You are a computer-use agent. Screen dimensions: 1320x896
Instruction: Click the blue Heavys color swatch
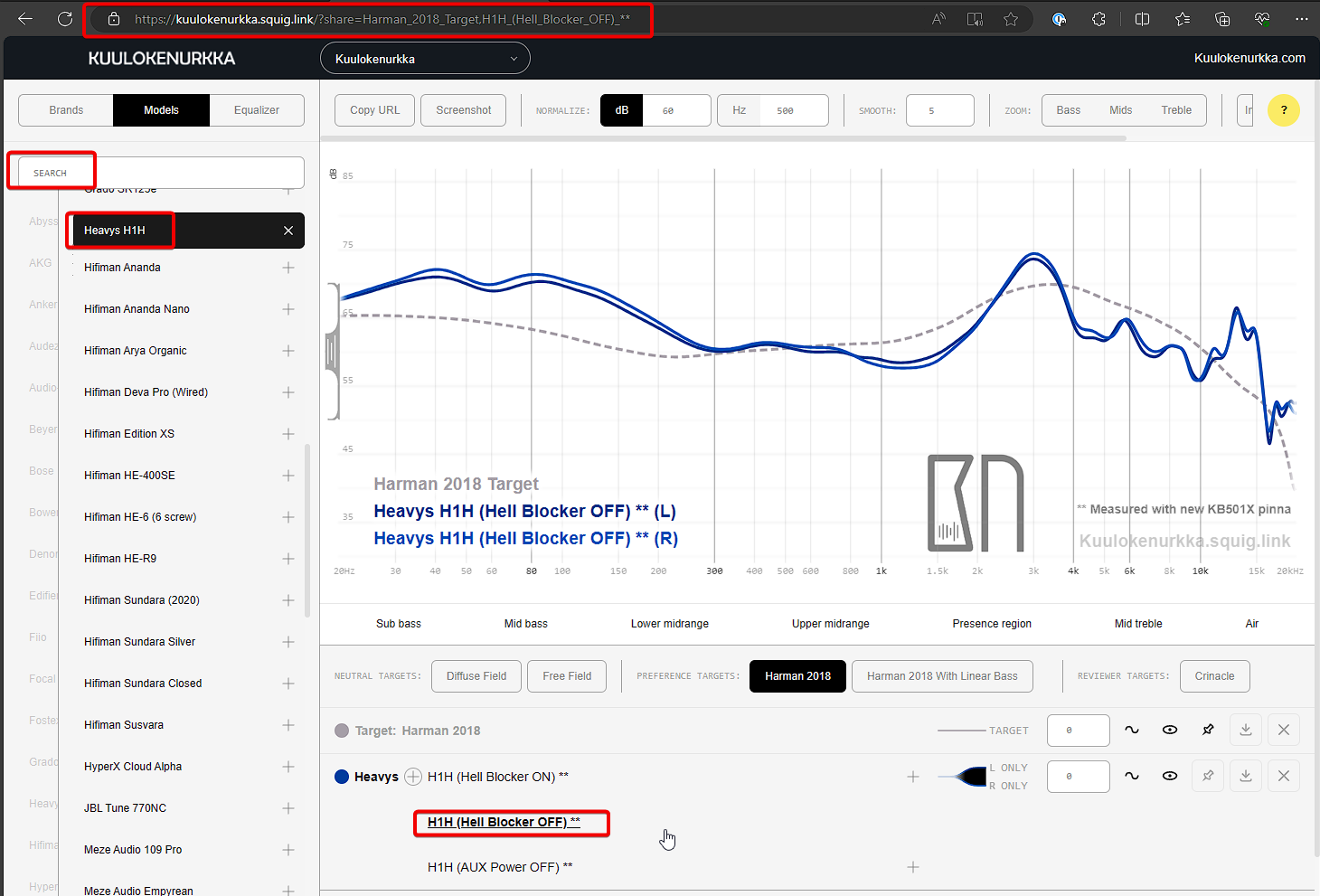(342, 777)
